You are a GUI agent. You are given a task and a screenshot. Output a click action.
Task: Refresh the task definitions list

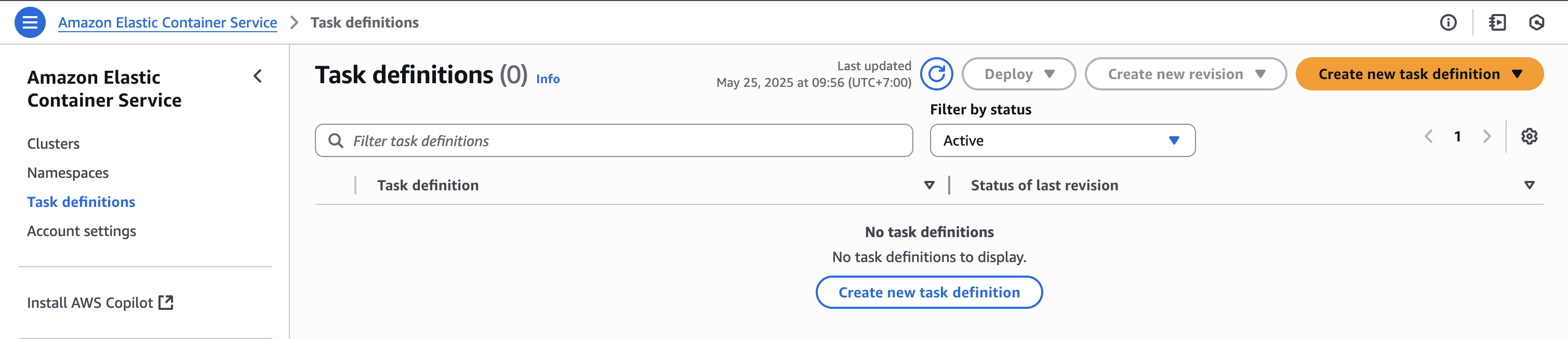click(x=936, y=74)
